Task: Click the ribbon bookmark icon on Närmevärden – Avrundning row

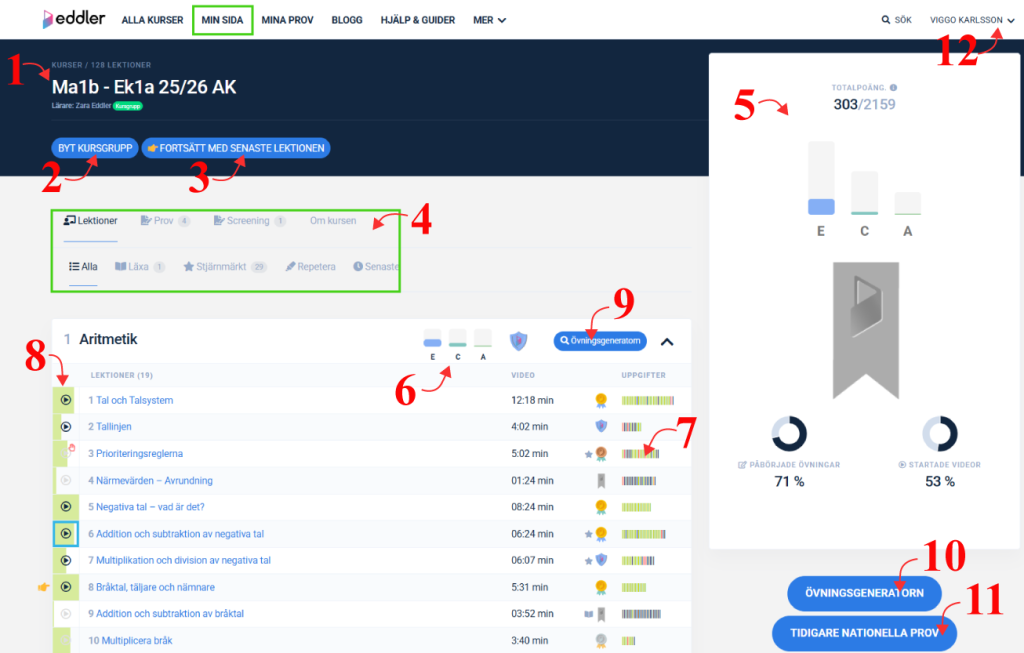Action: pyautogui.click(x=601, y=481)
